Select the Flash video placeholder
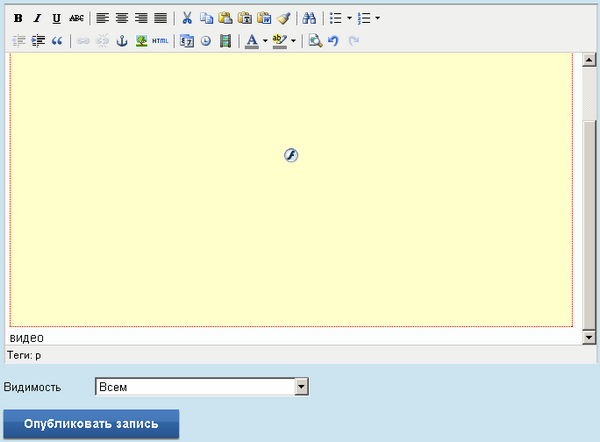Image resolution: width=600 pixels, height=442 pixels. point(291,190)
